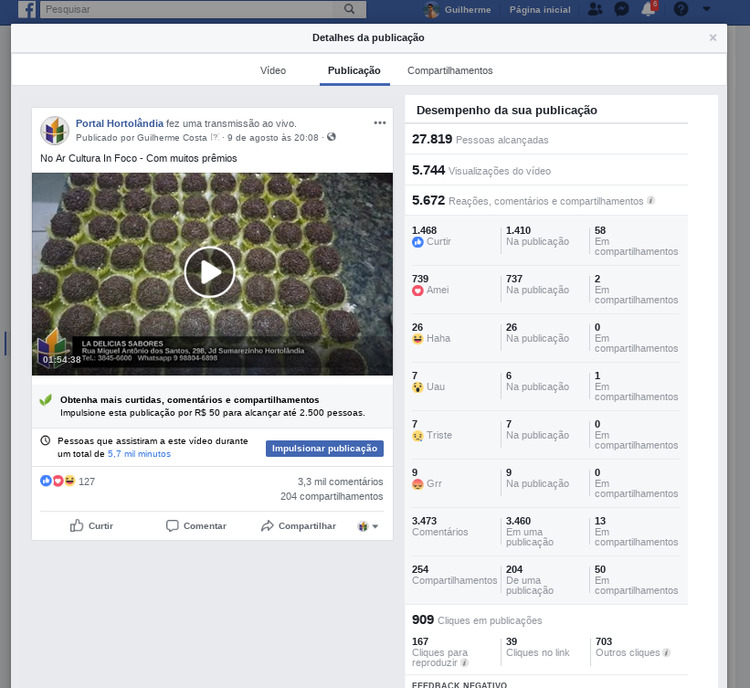Click the three-dots post options icon

380,123
